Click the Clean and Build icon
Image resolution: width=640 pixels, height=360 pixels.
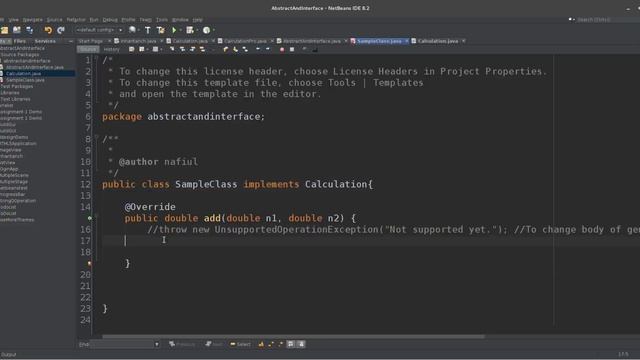point(160,30)
